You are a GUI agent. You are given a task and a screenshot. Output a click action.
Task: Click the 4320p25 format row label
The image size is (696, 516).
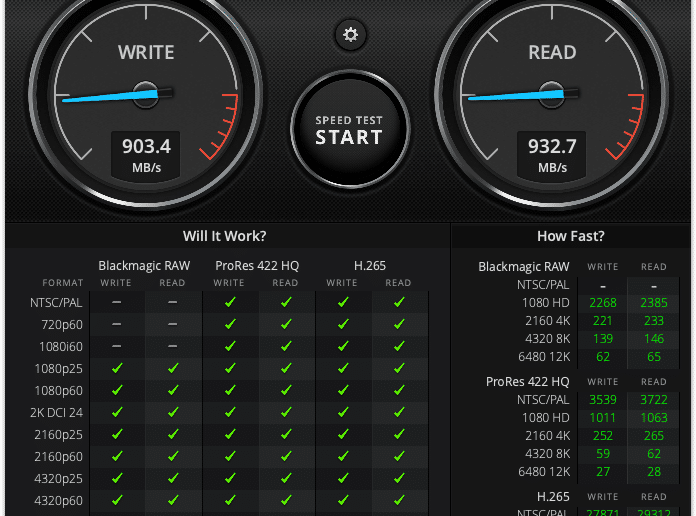point(59,479)
